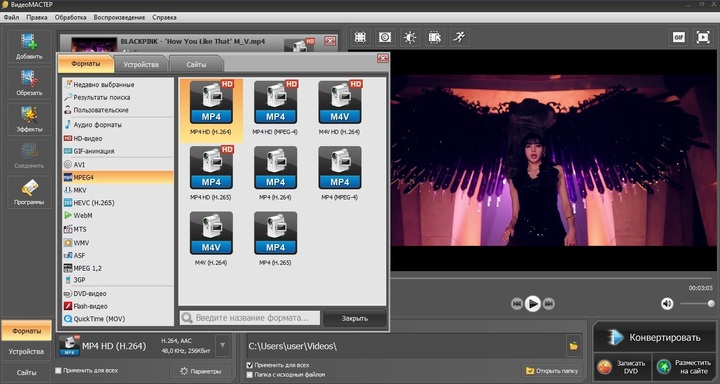720x384 pixels.
Task: Click the Сайты button in the bottom-left panel
Action: (x=26, y=372)
